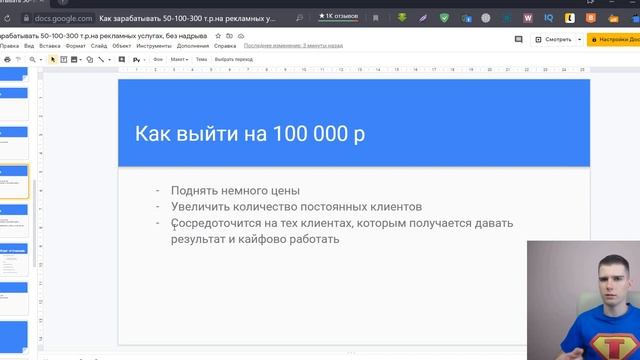Click the orange folder extension icon
This screenshot has height=360, width=640.
613,18
